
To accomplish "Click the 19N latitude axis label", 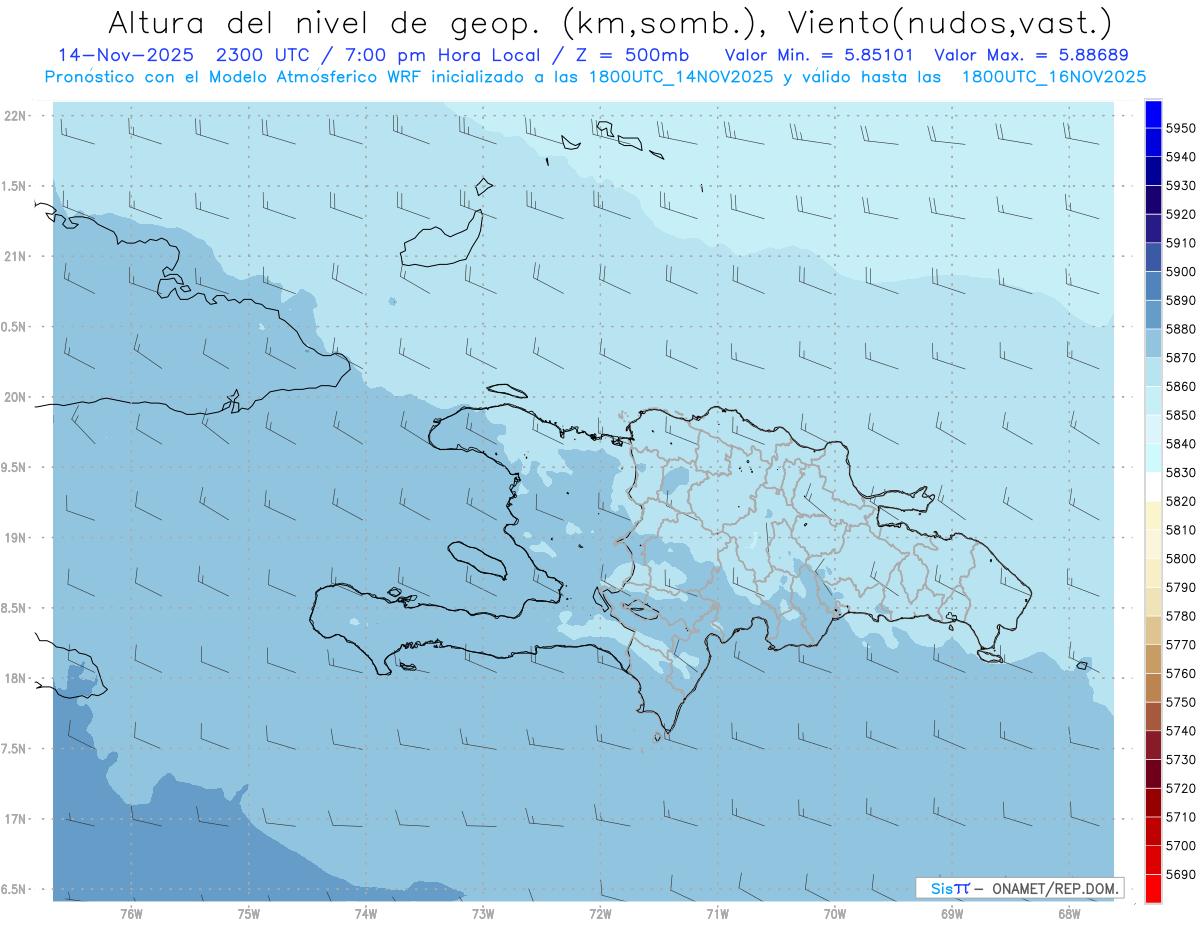I will click(x=15, y=537).
